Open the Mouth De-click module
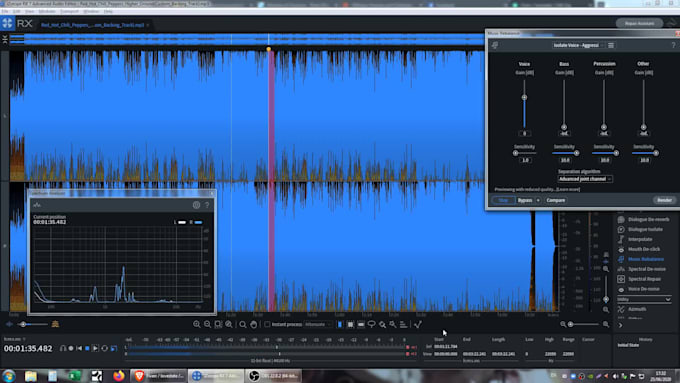This screenshot has width=680, height=383. (638, 249)
